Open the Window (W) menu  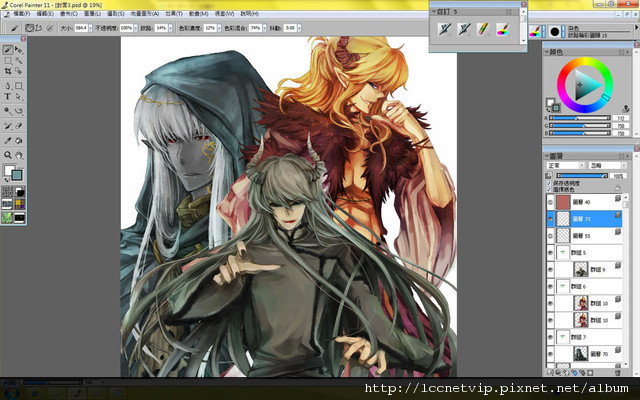(224, 14)
